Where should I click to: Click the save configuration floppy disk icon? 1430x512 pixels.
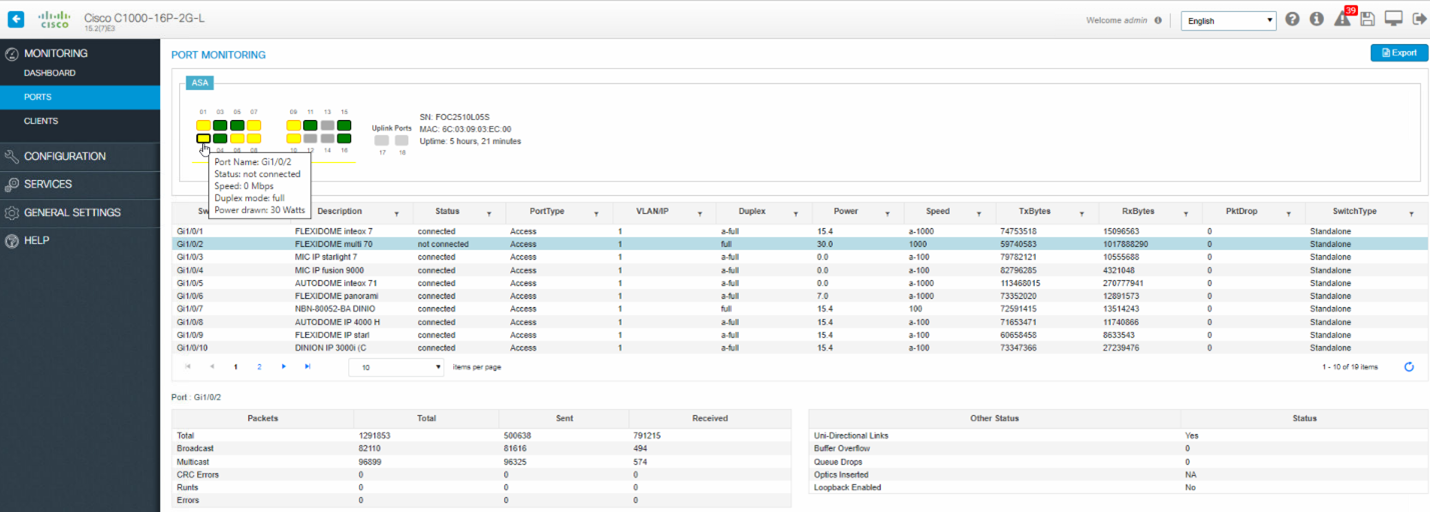click(1367, 19)
